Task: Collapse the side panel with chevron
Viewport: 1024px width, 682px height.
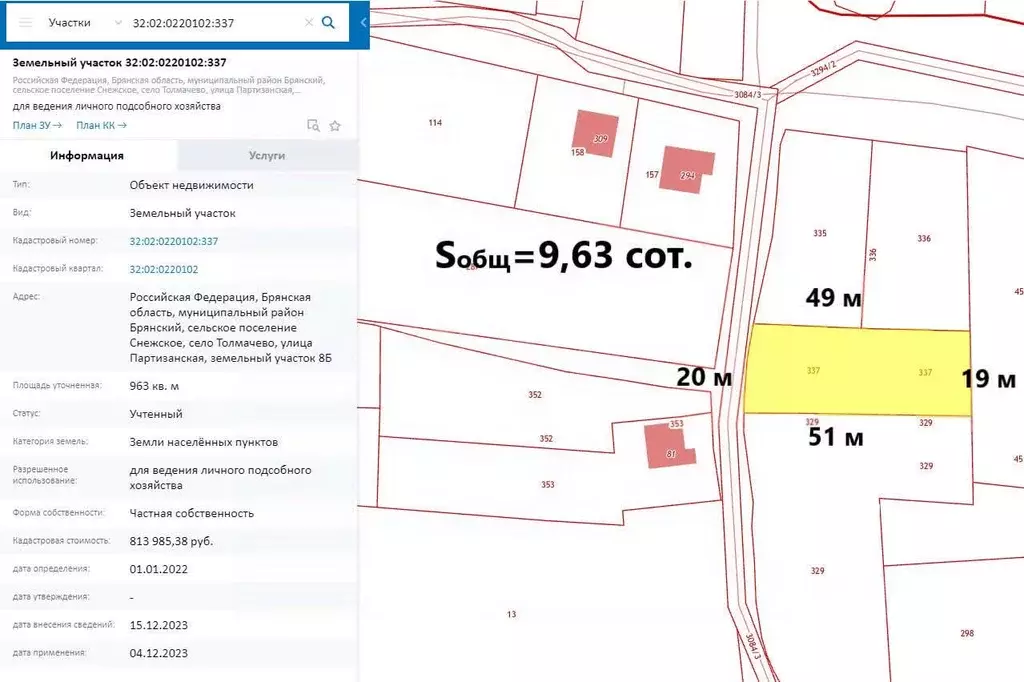Action: (364, 22)
